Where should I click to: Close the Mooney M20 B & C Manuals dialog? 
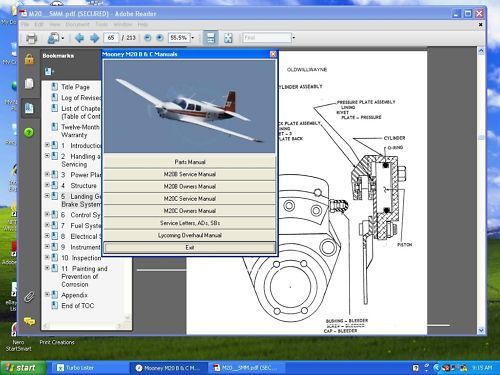click(273, 54)
